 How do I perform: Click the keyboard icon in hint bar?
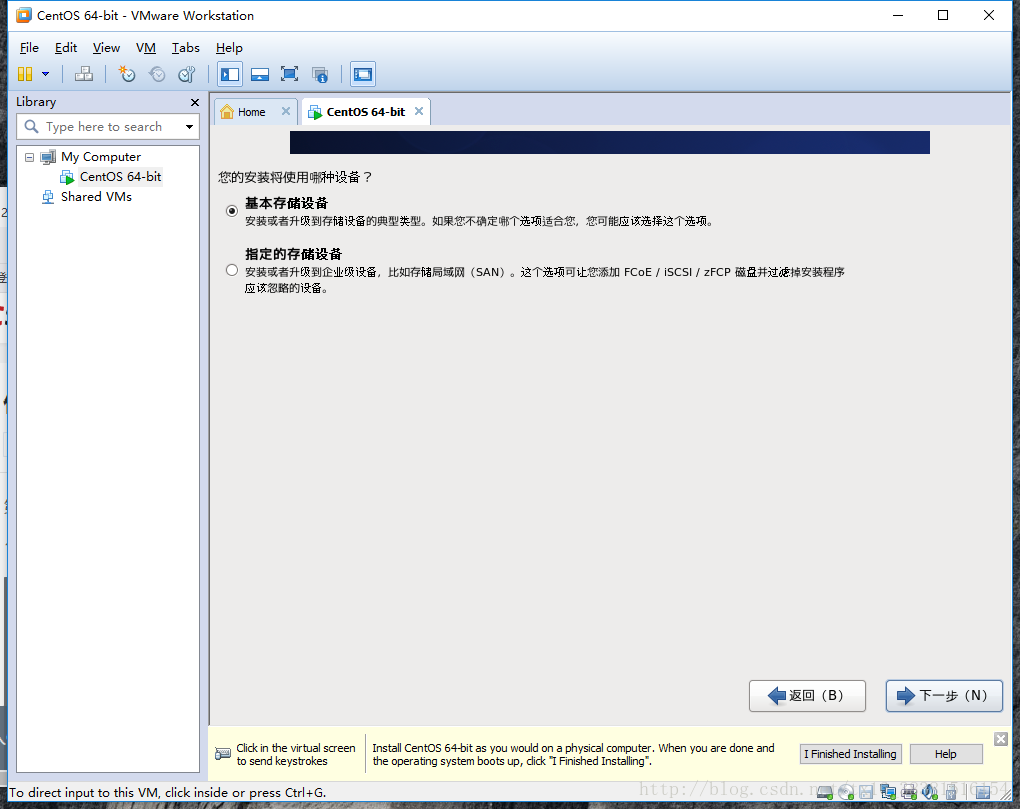tap(222, 754)
